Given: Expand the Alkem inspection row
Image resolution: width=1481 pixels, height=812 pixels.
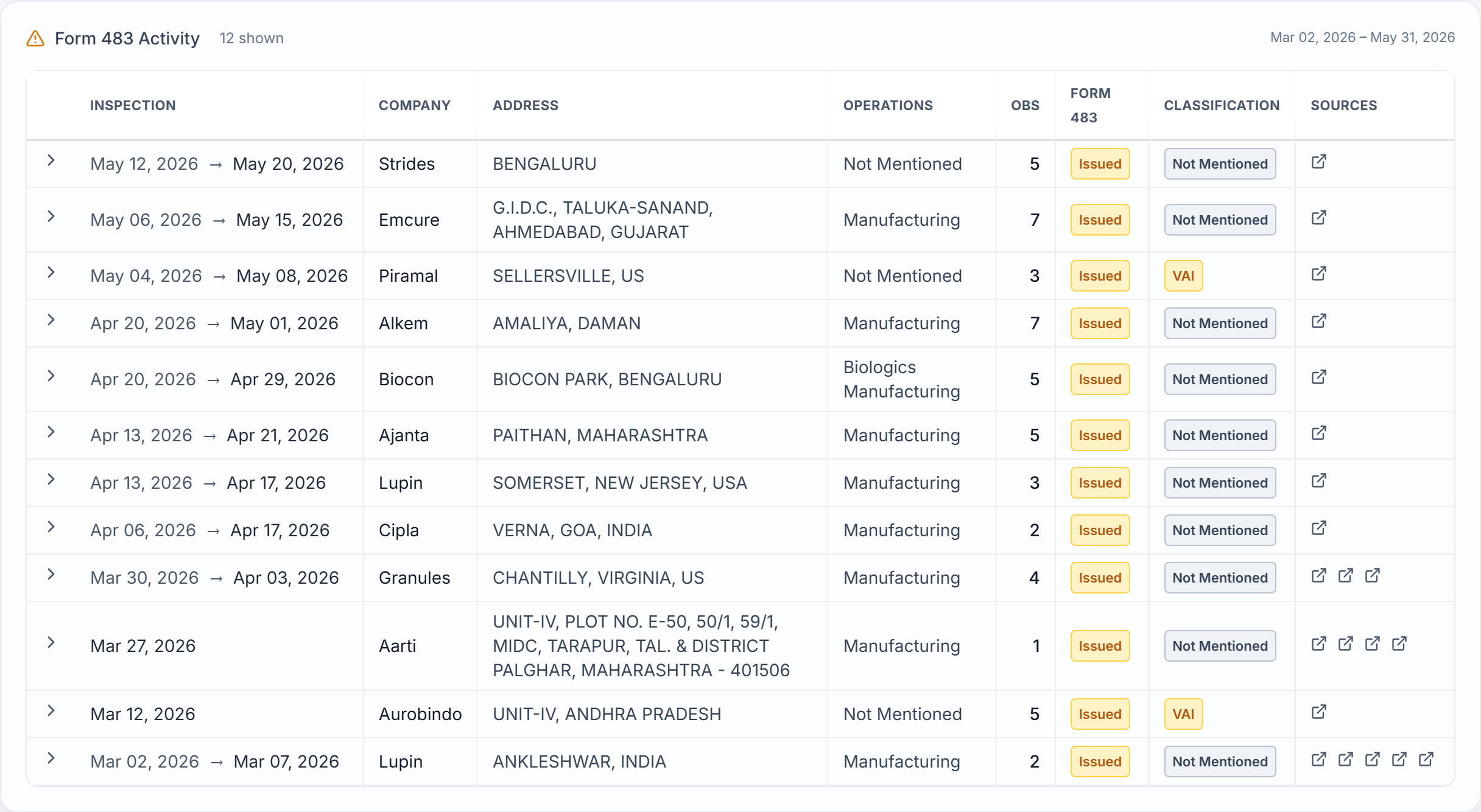Looking at the screenshot, I should tap(51, 320).
